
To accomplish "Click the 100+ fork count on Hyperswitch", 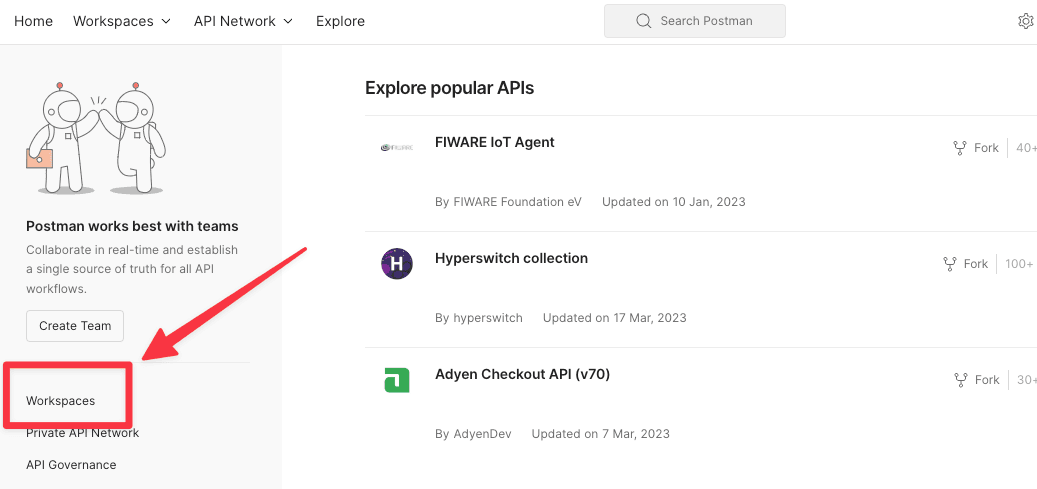I will (1019, 264).
